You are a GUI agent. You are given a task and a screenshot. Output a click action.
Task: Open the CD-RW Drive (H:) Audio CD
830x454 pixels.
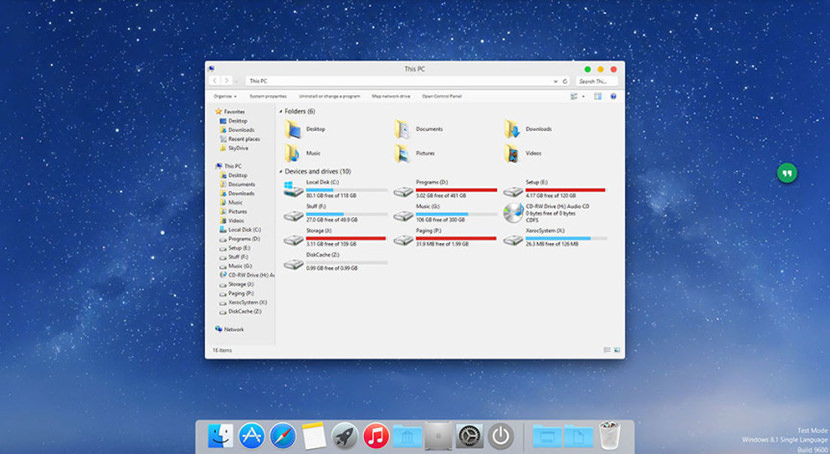coord(513,211)
